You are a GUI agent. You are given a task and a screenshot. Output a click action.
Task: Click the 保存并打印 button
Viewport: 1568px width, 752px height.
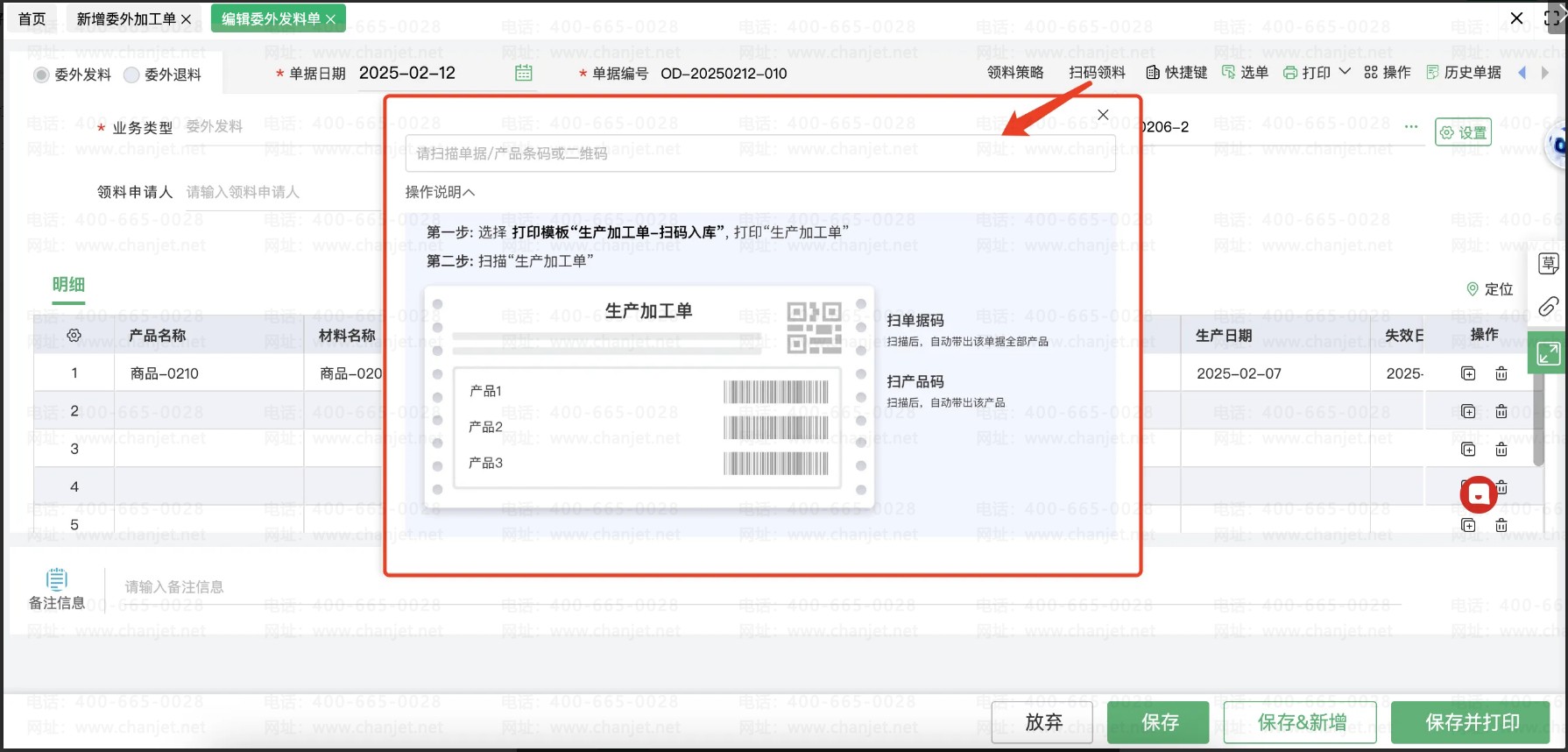coord(1472,722)
